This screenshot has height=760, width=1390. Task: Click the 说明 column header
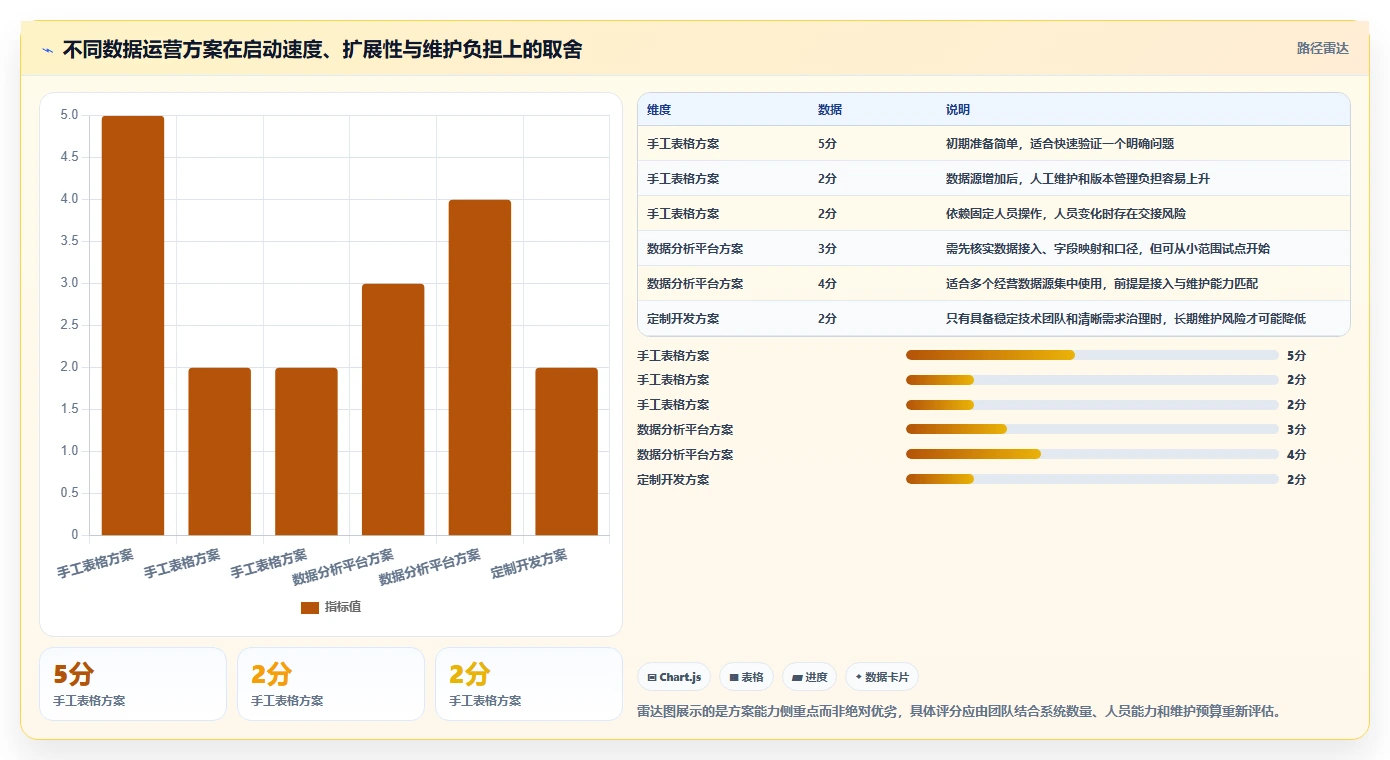(958, 109)
